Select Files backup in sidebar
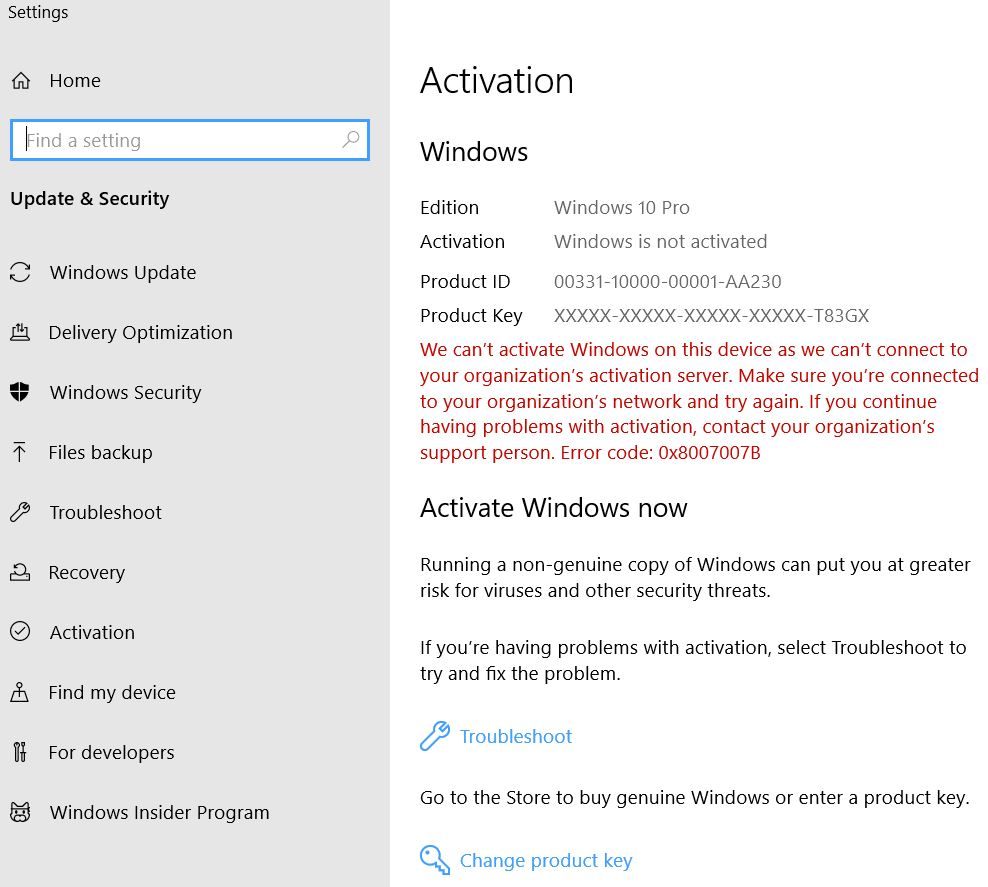 (101, 452)
